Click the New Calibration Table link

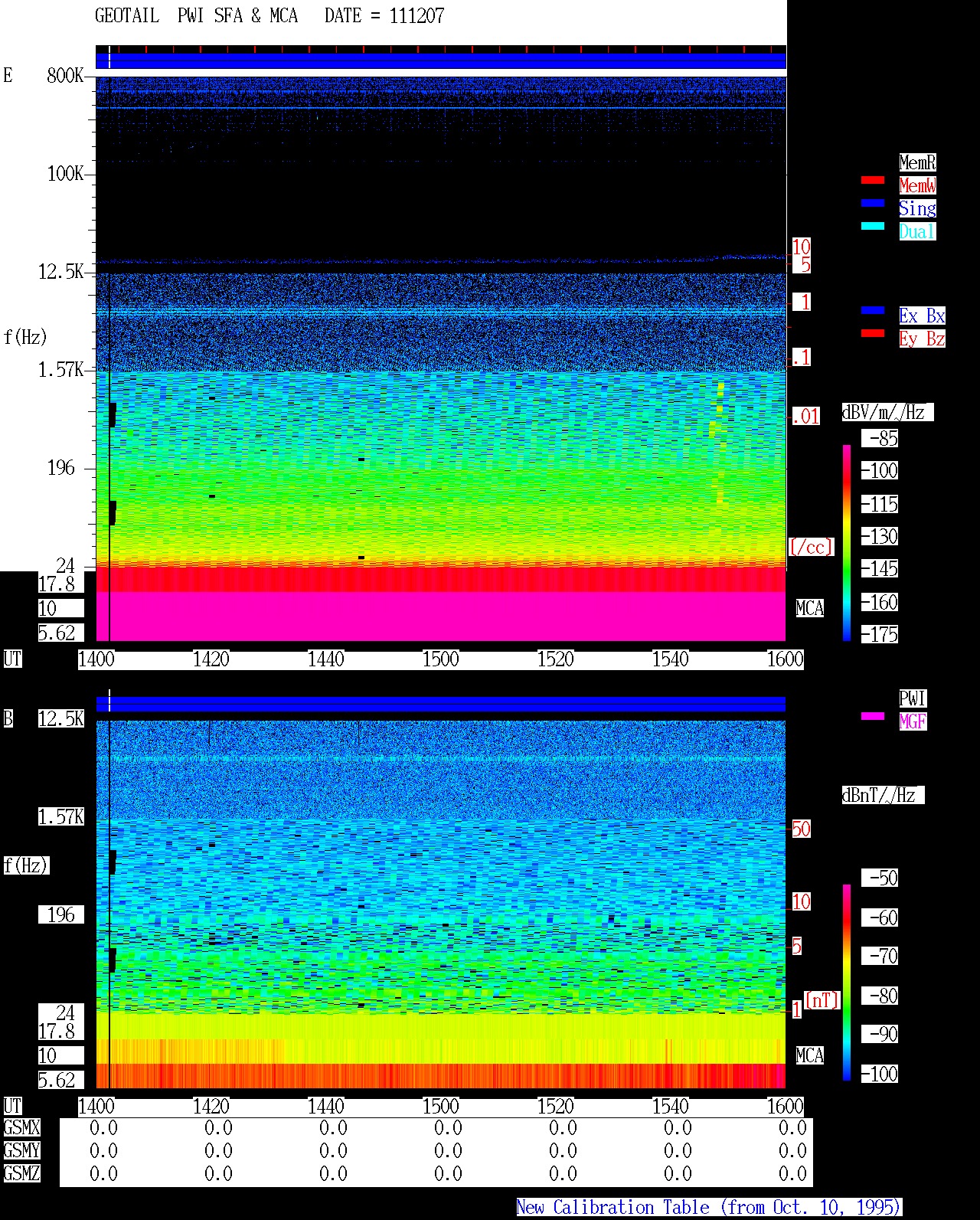click(709, 1208)
